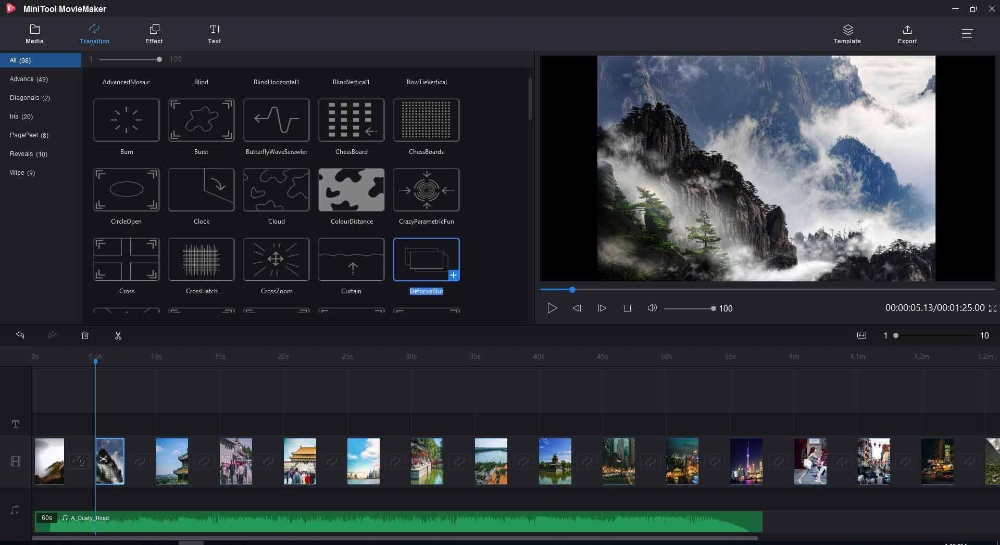Viewport: 1000px width, 545px height.
Task: Choose the Crosshatch transition
Action: point(202,259)
